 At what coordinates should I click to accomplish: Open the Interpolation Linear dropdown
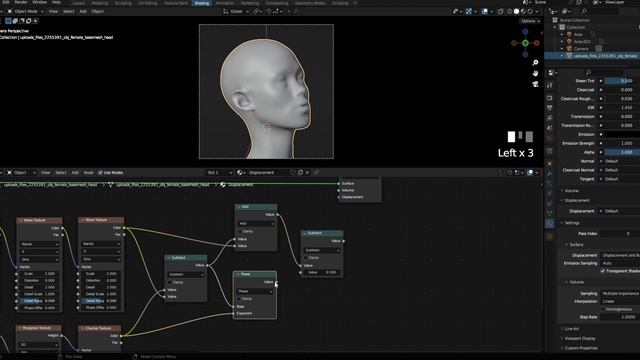pyautogui.click(x=620, y=301)
